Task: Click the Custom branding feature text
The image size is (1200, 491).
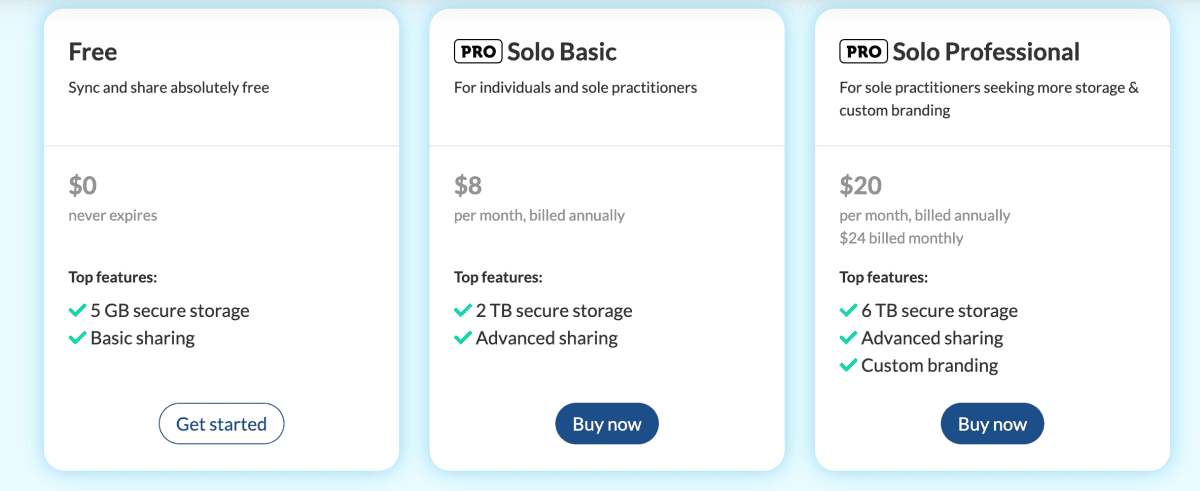Action: [x=929, y=365]
